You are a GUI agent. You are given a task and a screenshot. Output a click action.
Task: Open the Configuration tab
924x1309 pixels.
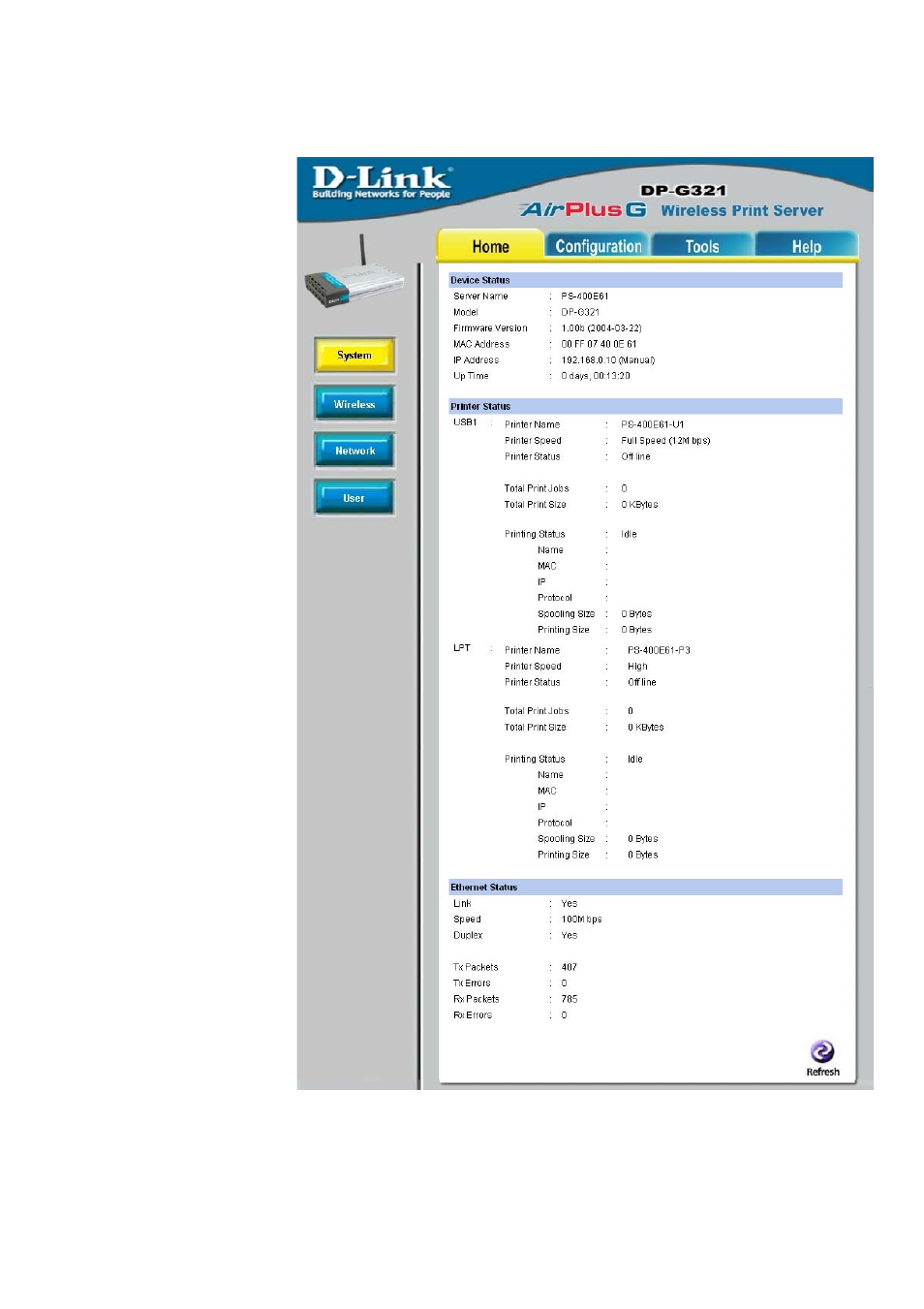tap(598, 246)
